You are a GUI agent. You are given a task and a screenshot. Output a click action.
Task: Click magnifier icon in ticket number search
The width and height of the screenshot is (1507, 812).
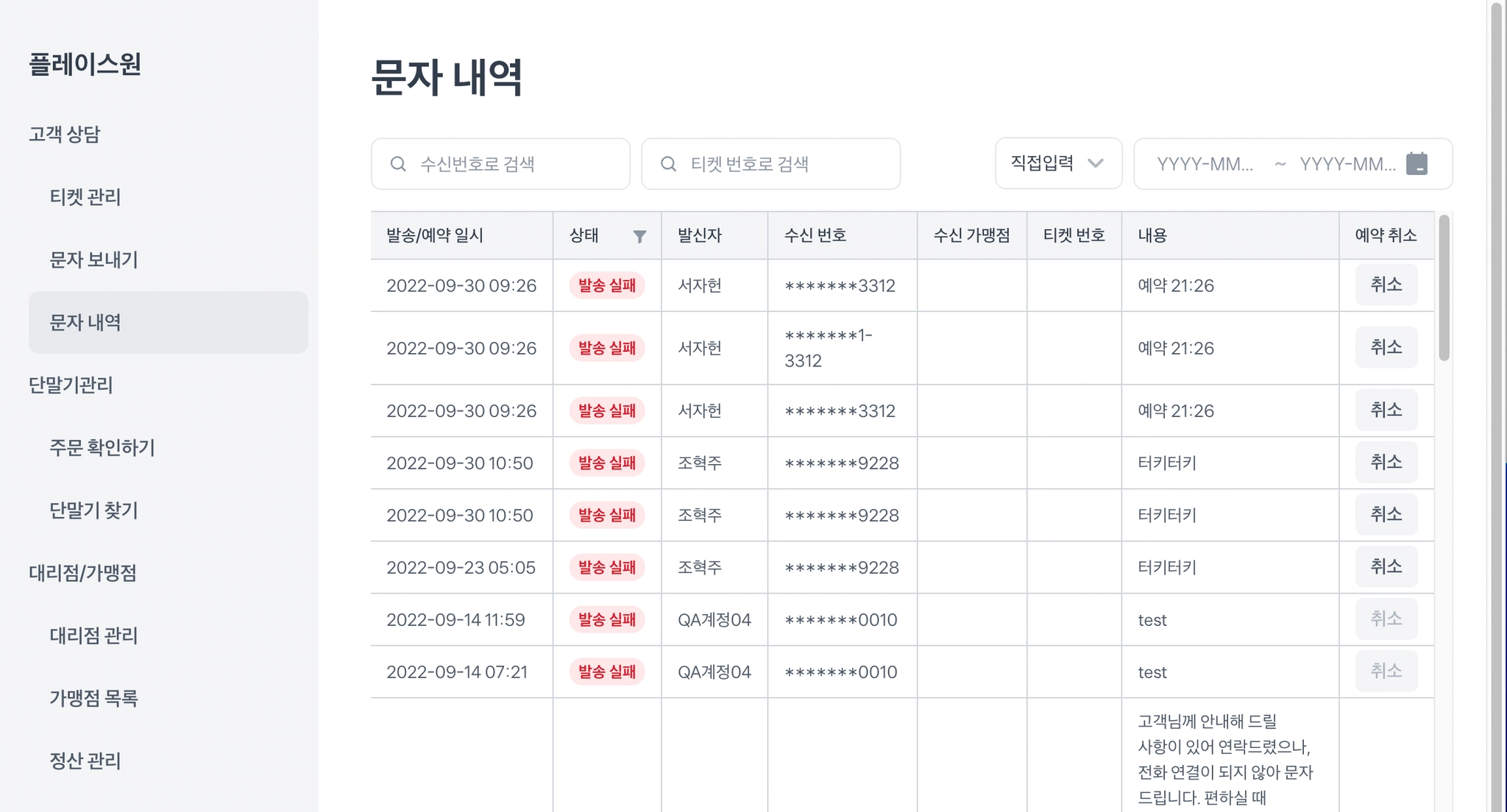[668, 164]
